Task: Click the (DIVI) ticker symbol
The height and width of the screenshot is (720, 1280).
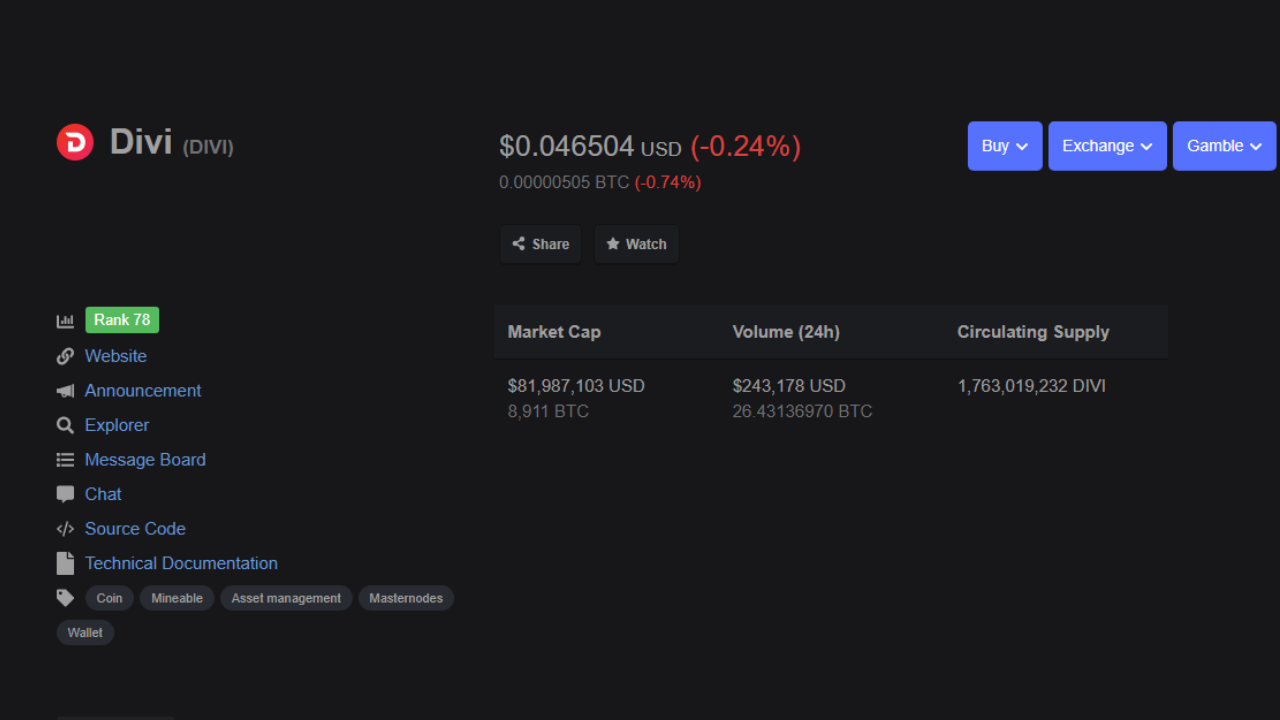Action: click(x=208, y=147)
